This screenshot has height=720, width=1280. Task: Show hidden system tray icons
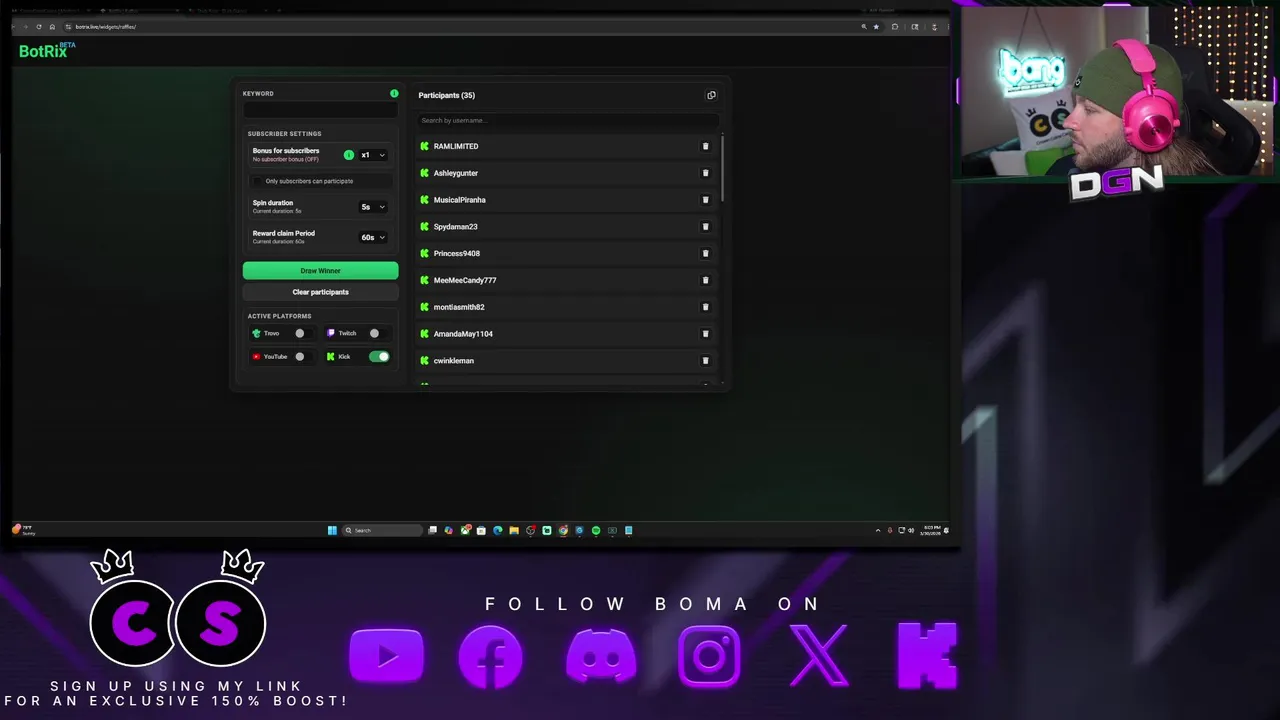click(x=878, y=530)
